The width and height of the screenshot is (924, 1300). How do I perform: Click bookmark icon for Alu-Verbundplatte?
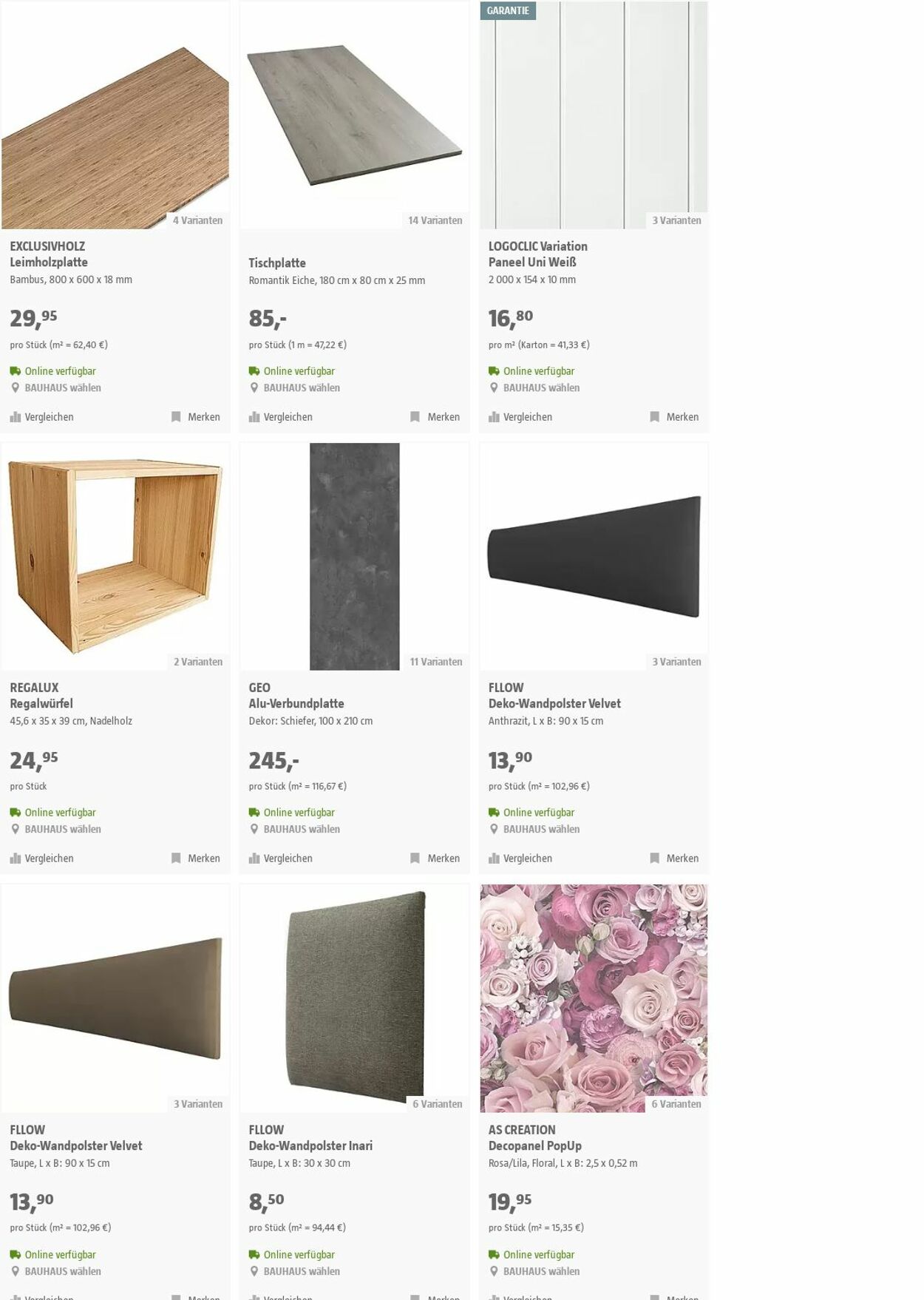pos(415,859)
